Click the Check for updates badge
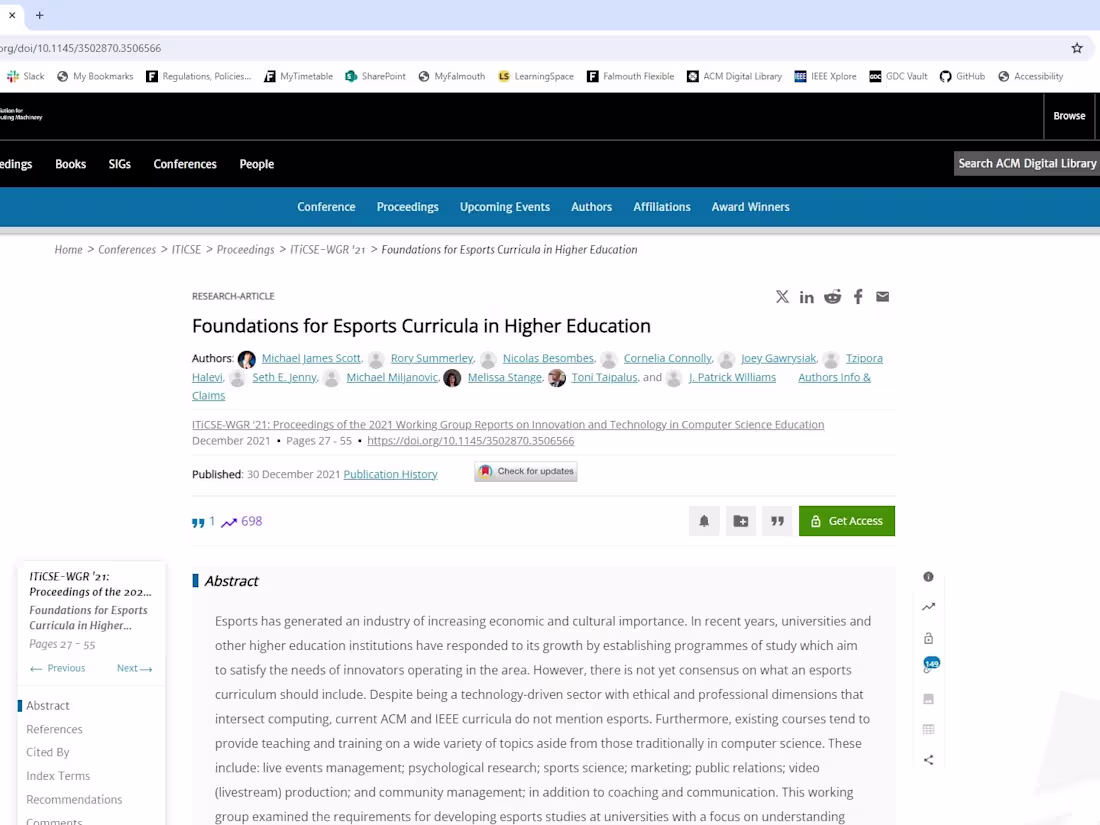The image size is (1100, 825). (x=525, y=471)
